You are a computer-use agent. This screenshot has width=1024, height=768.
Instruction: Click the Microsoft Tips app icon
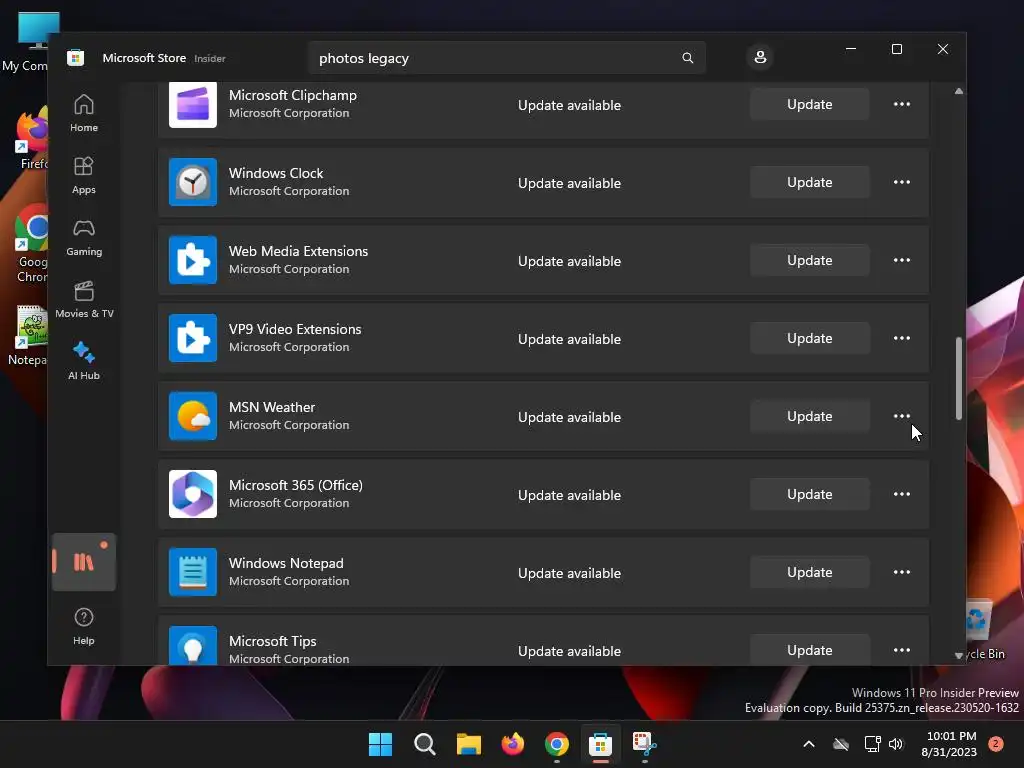[x=193, y=646]
